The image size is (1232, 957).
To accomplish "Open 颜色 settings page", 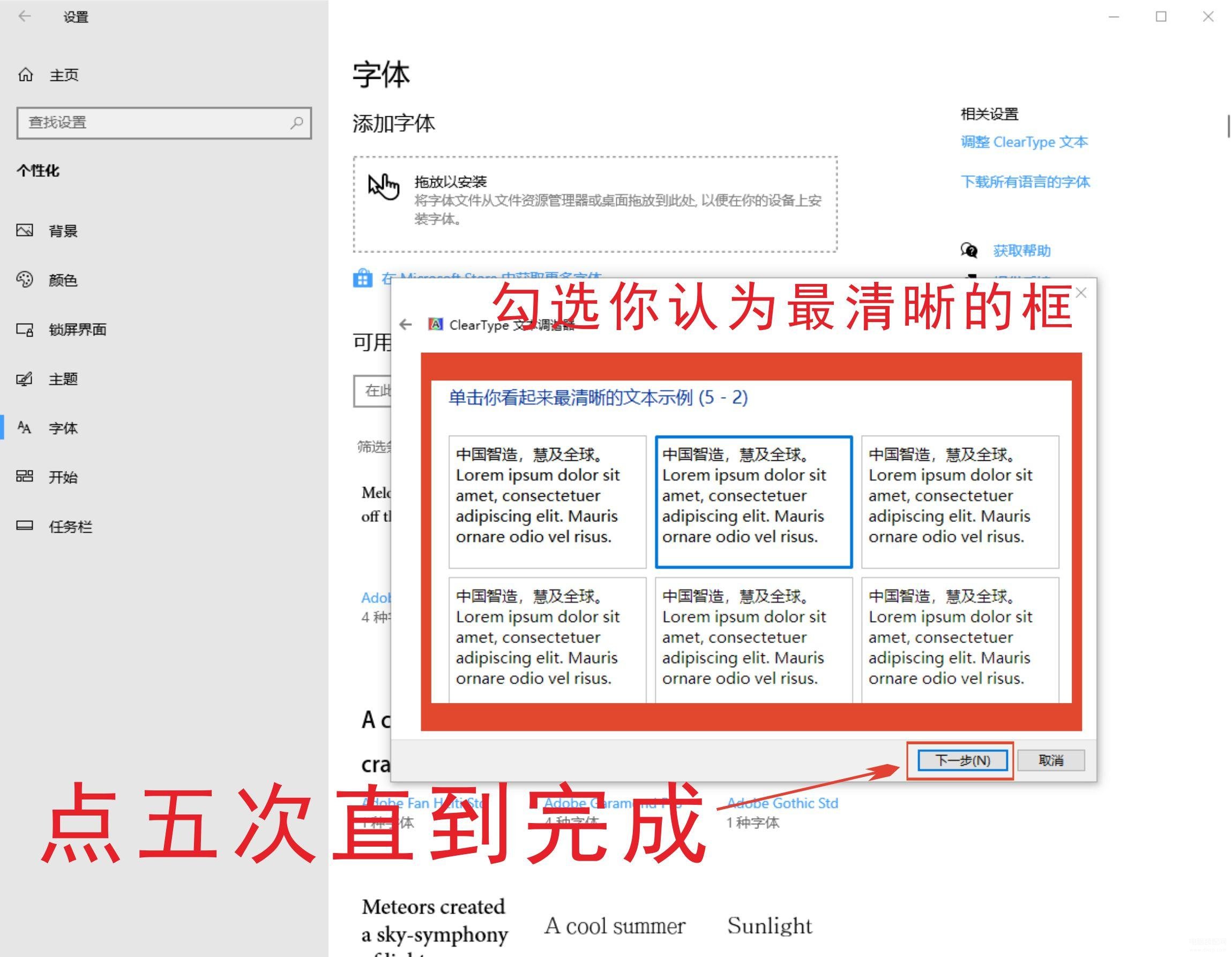I will pyautogui.click(x=163, y=280).
